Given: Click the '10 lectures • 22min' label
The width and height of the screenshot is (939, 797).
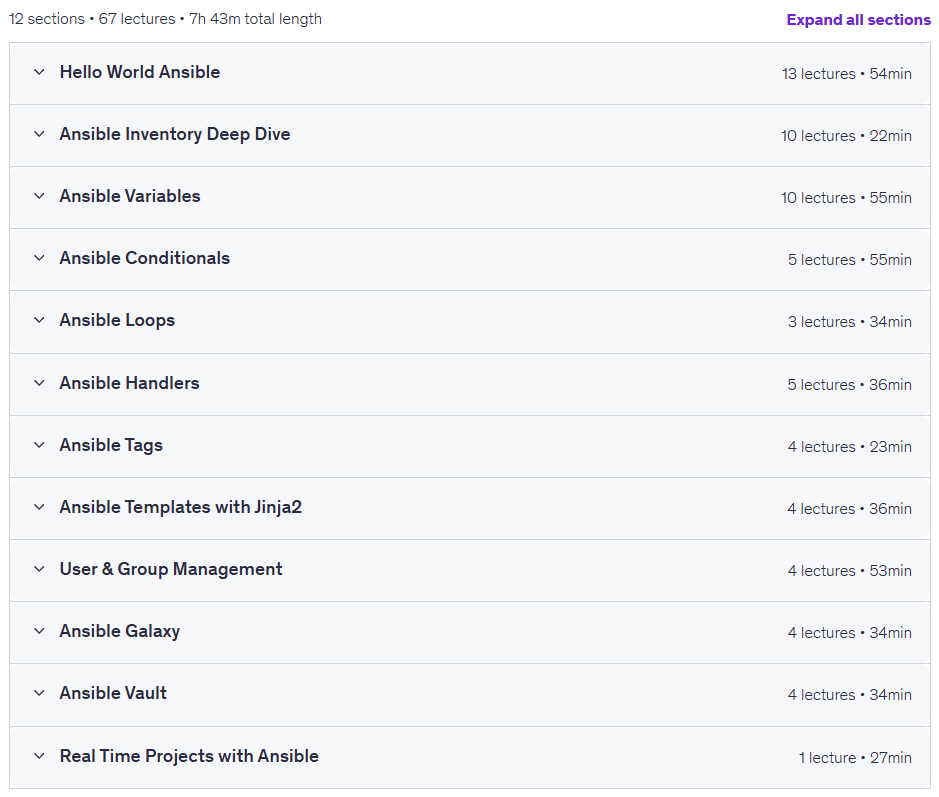Looking at the screenshot, I should (846, 136).
